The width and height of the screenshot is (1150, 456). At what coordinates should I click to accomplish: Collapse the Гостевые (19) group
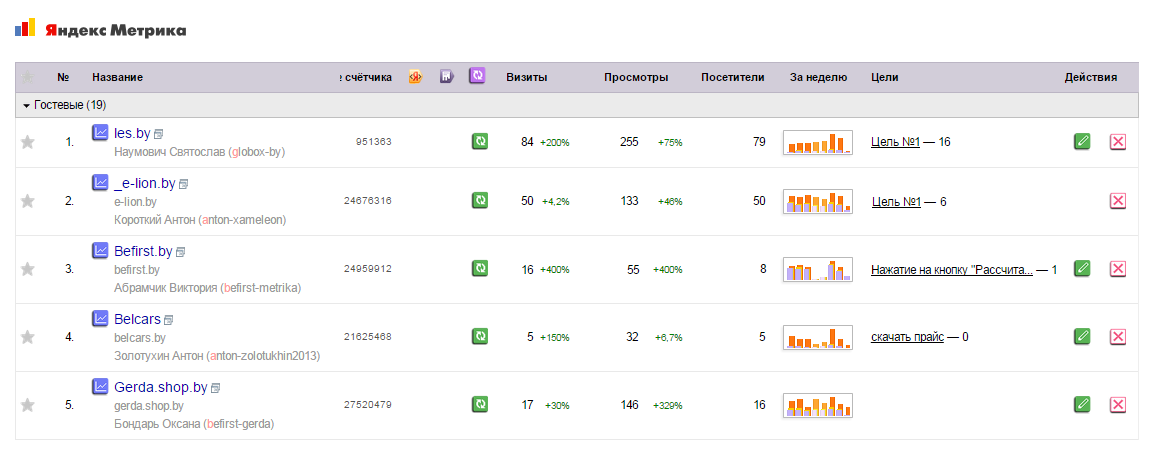[x=26, y=105]
